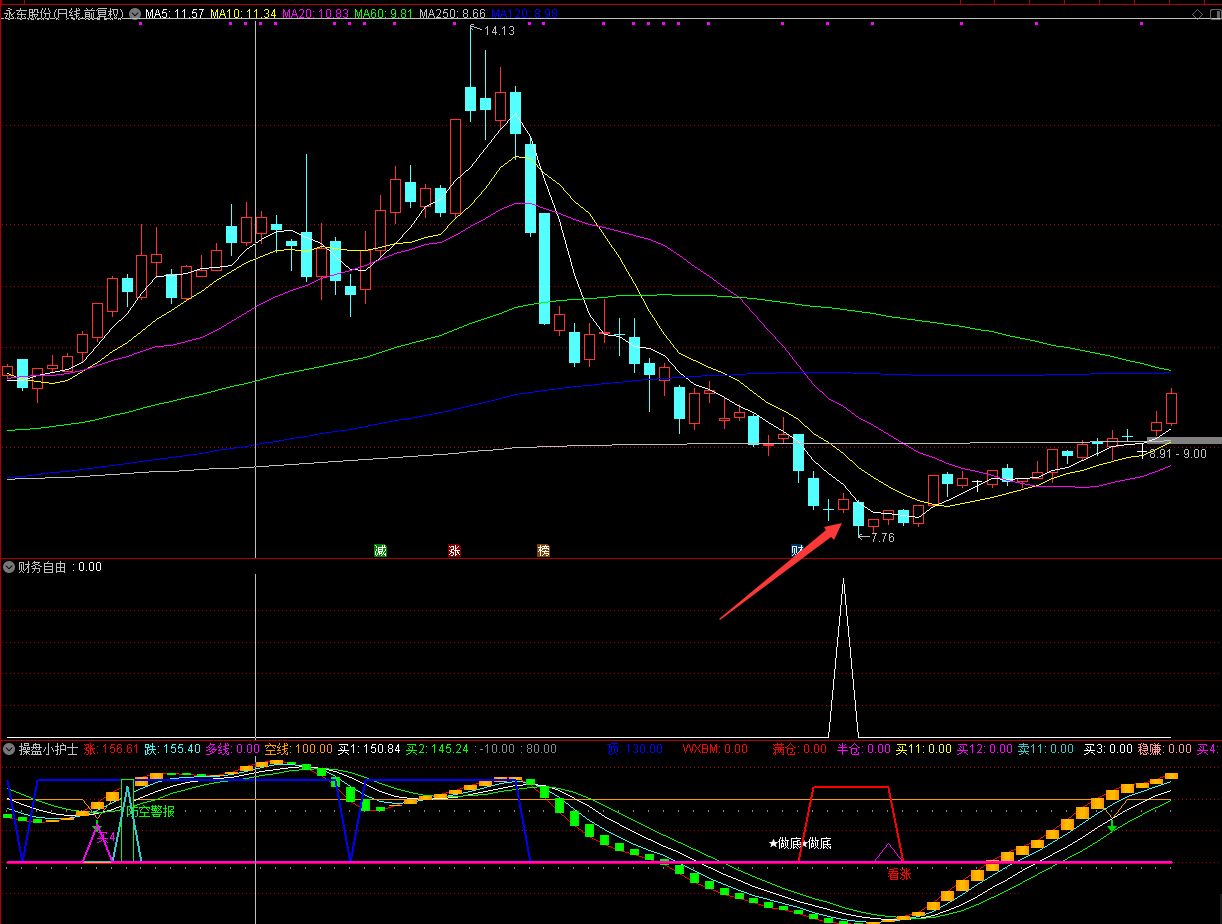Screen dimensions: 1222x924
Task: Click the red 看涨 signal label
Action: (x=900, y=874)
